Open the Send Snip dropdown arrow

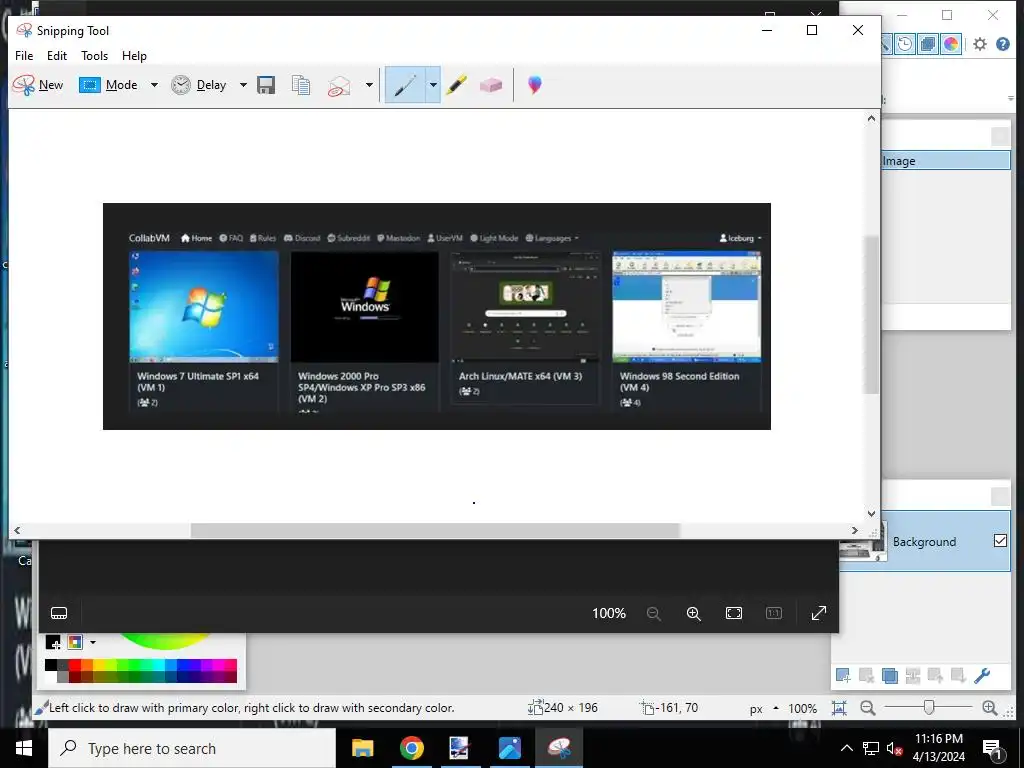[369, 85]
